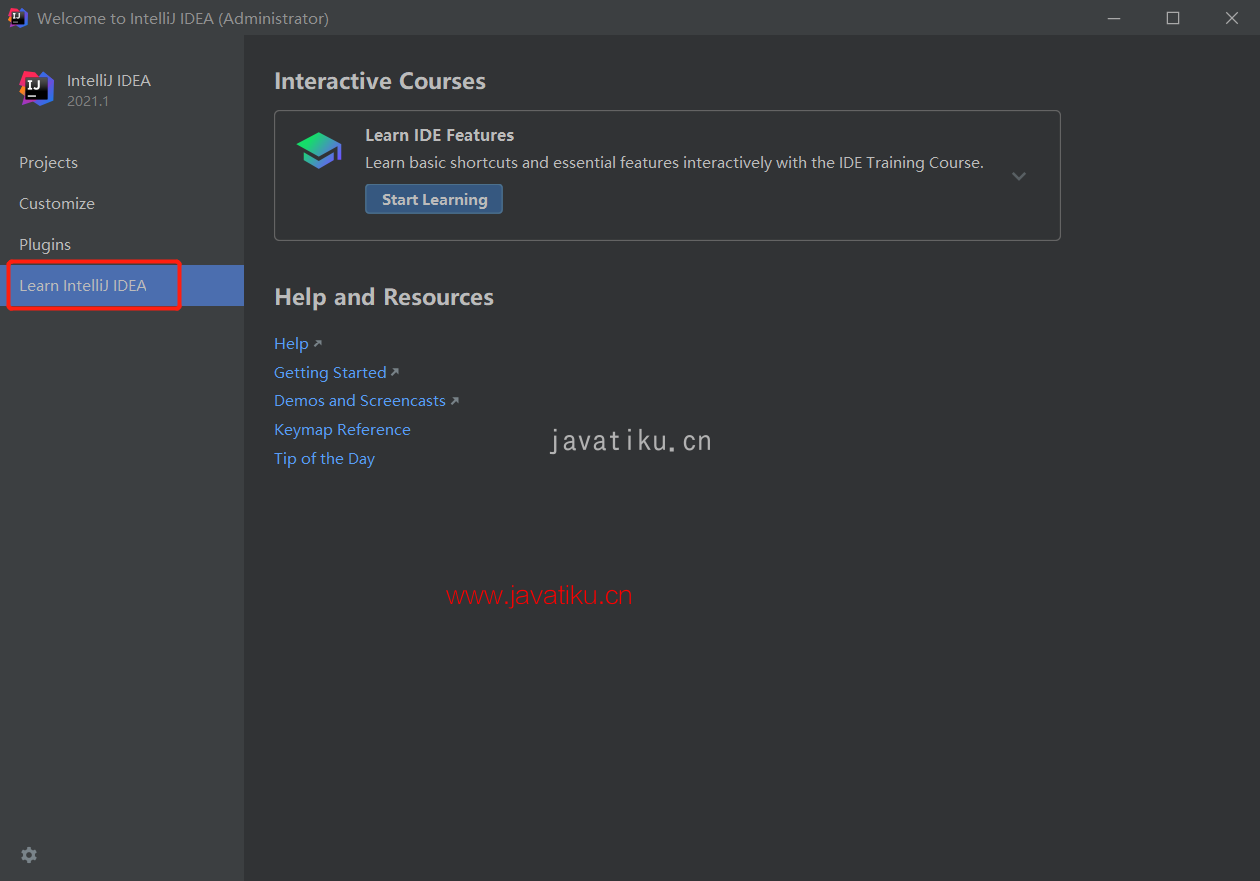Close the Welcome to IntelliJ IDEA window
This screenshot has height=881, width=1260.
click(x=1232, y=18)
